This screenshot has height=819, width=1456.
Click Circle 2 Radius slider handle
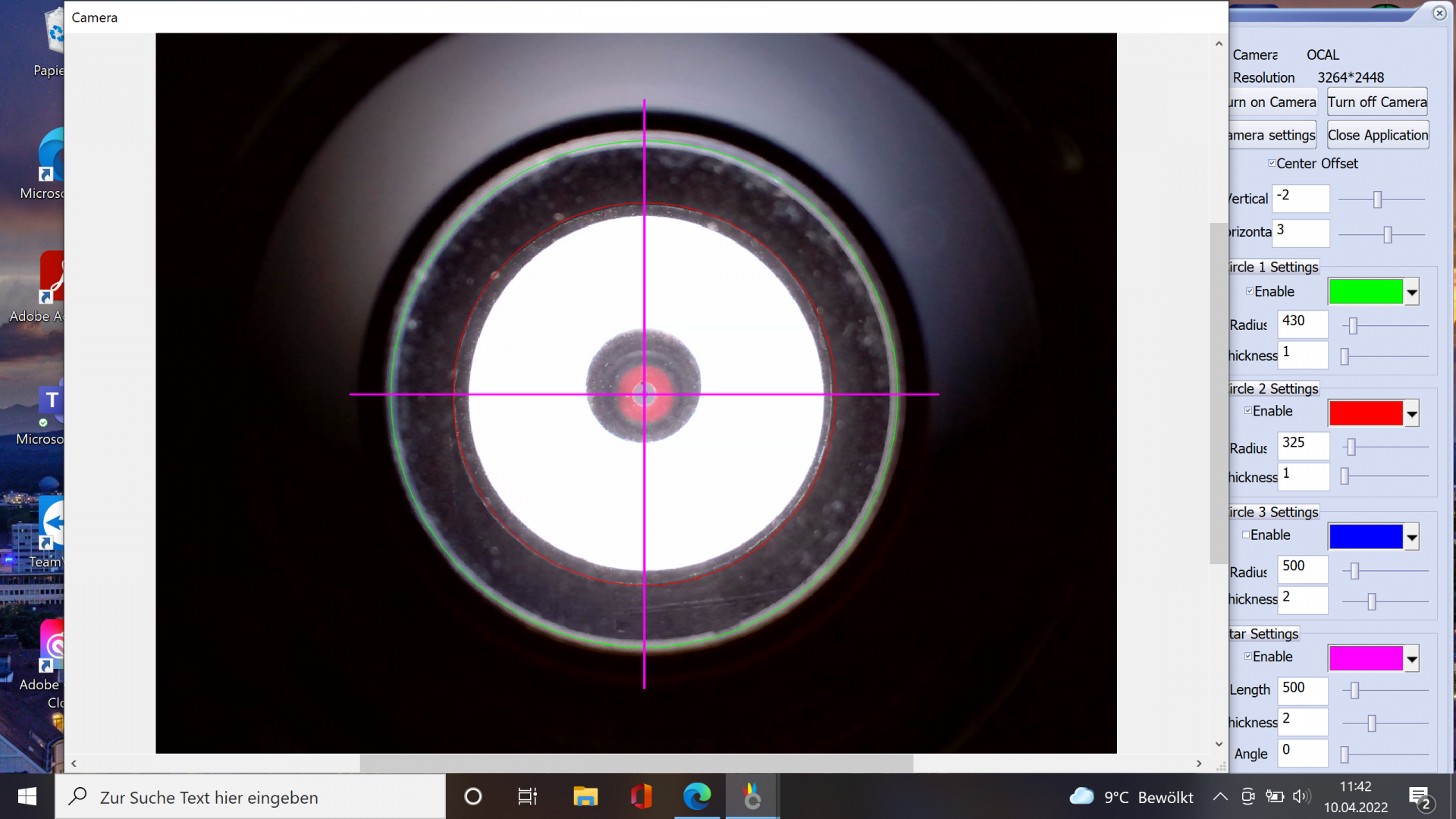click(1351, 447)
